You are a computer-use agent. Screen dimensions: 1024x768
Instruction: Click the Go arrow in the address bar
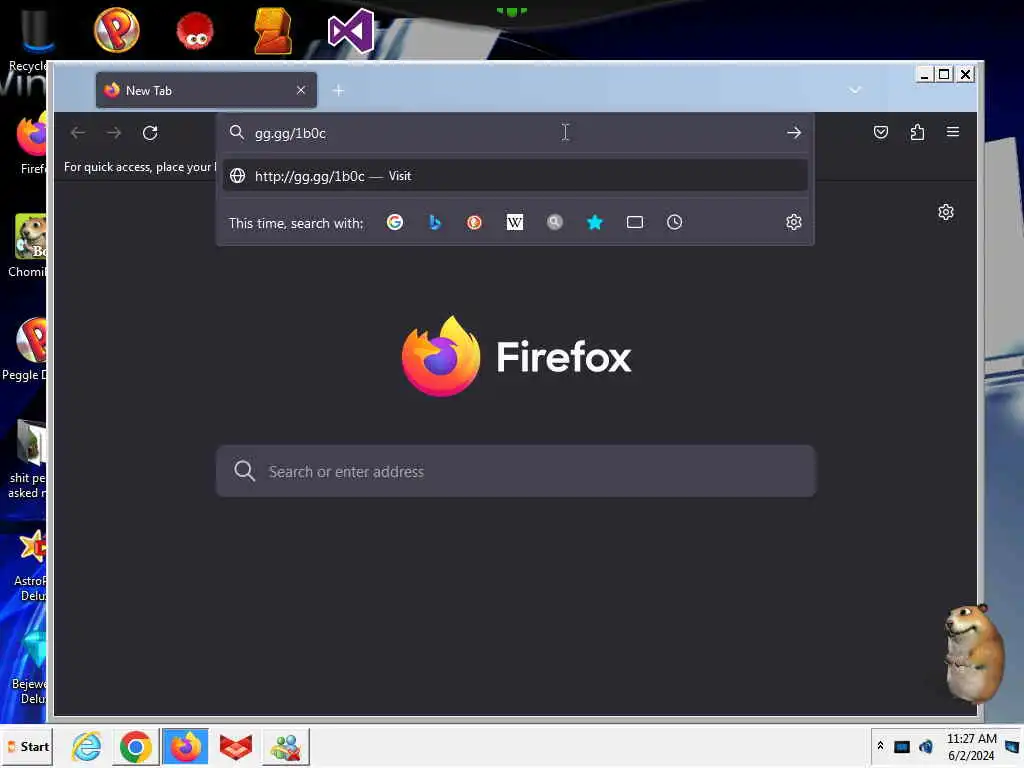793,133
